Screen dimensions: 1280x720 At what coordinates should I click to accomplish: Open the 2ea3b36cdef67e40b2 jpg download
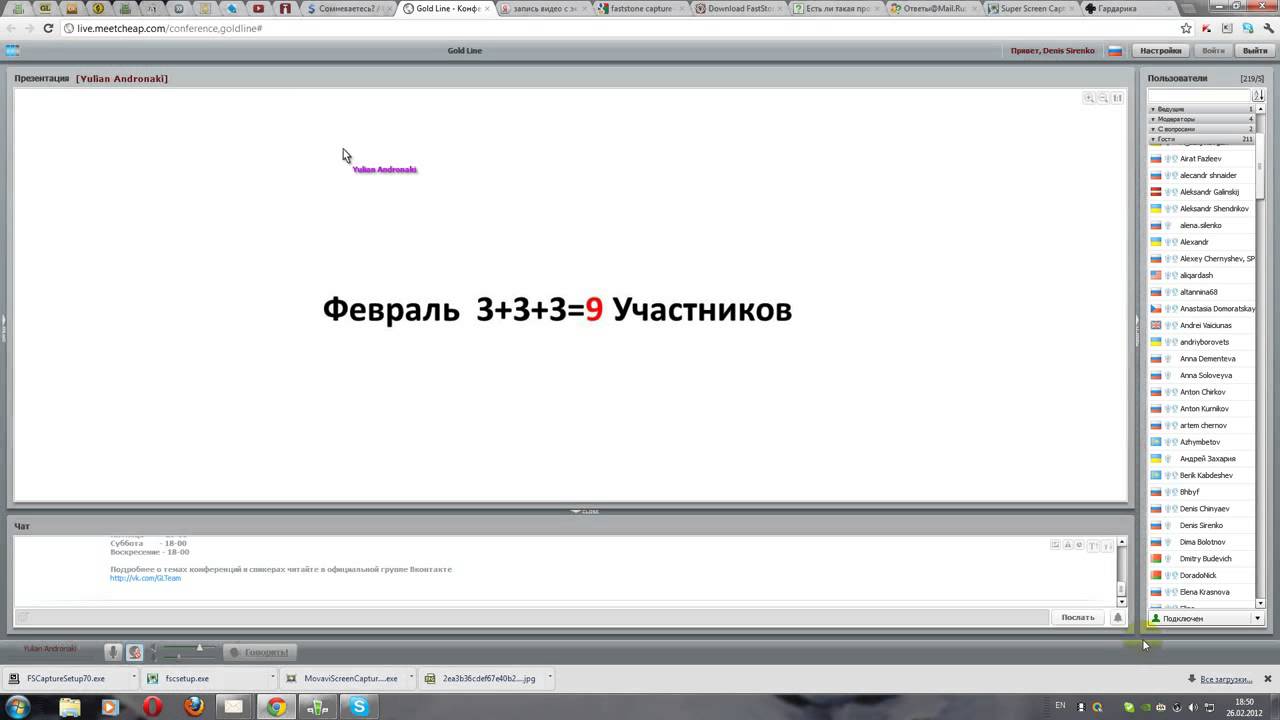click(489, 678)
